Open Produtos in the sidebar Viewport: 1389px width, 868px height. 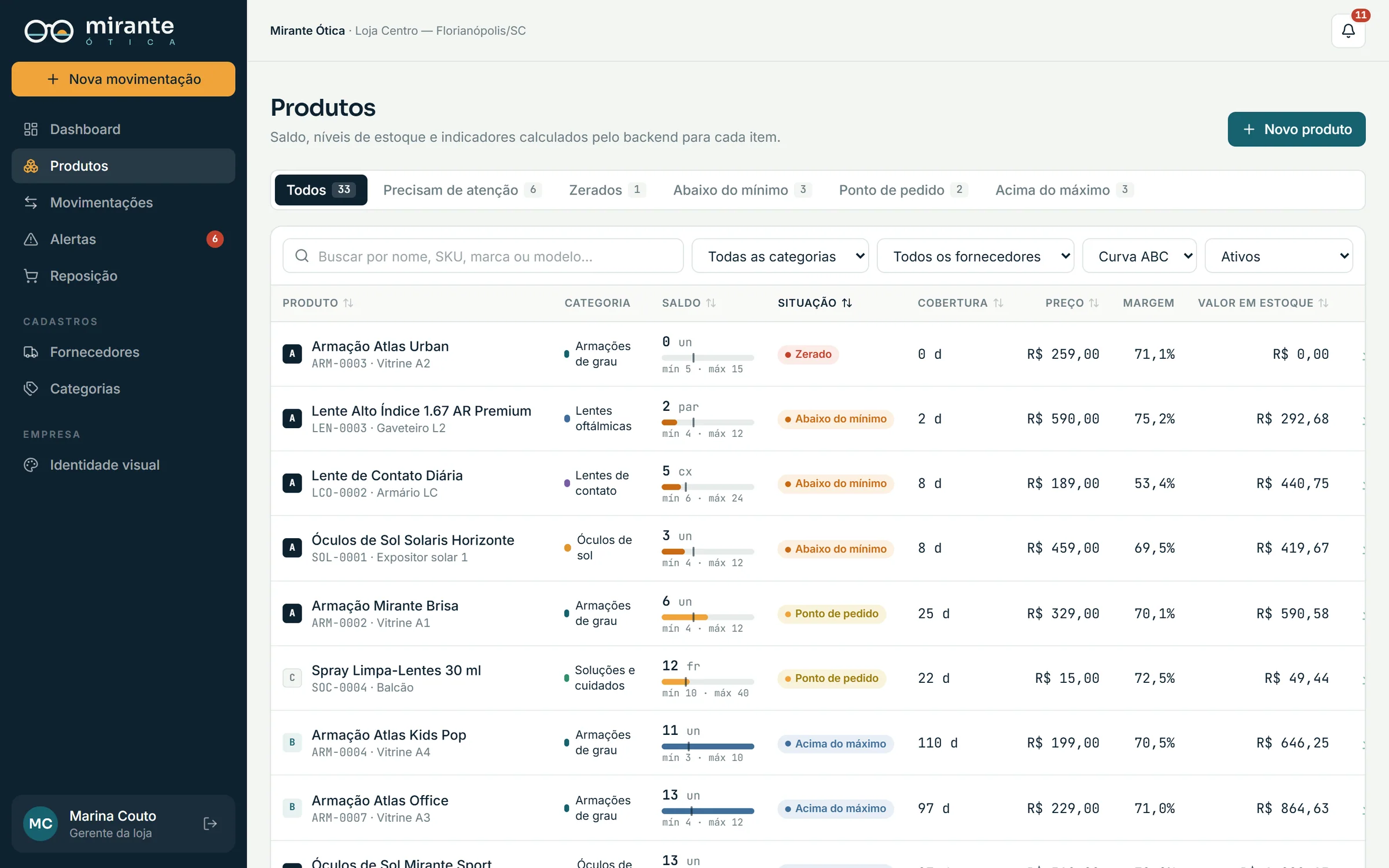point(123,166)
